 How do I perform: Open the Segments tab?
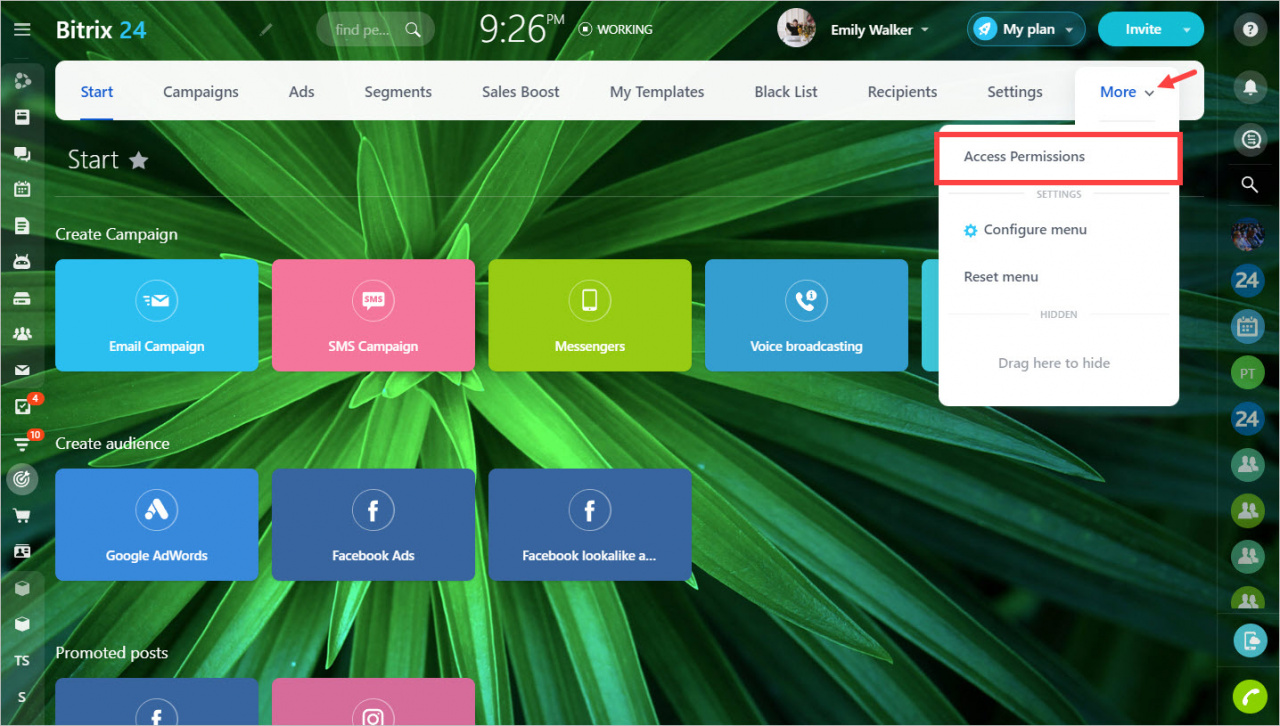(x=398, y=92)
